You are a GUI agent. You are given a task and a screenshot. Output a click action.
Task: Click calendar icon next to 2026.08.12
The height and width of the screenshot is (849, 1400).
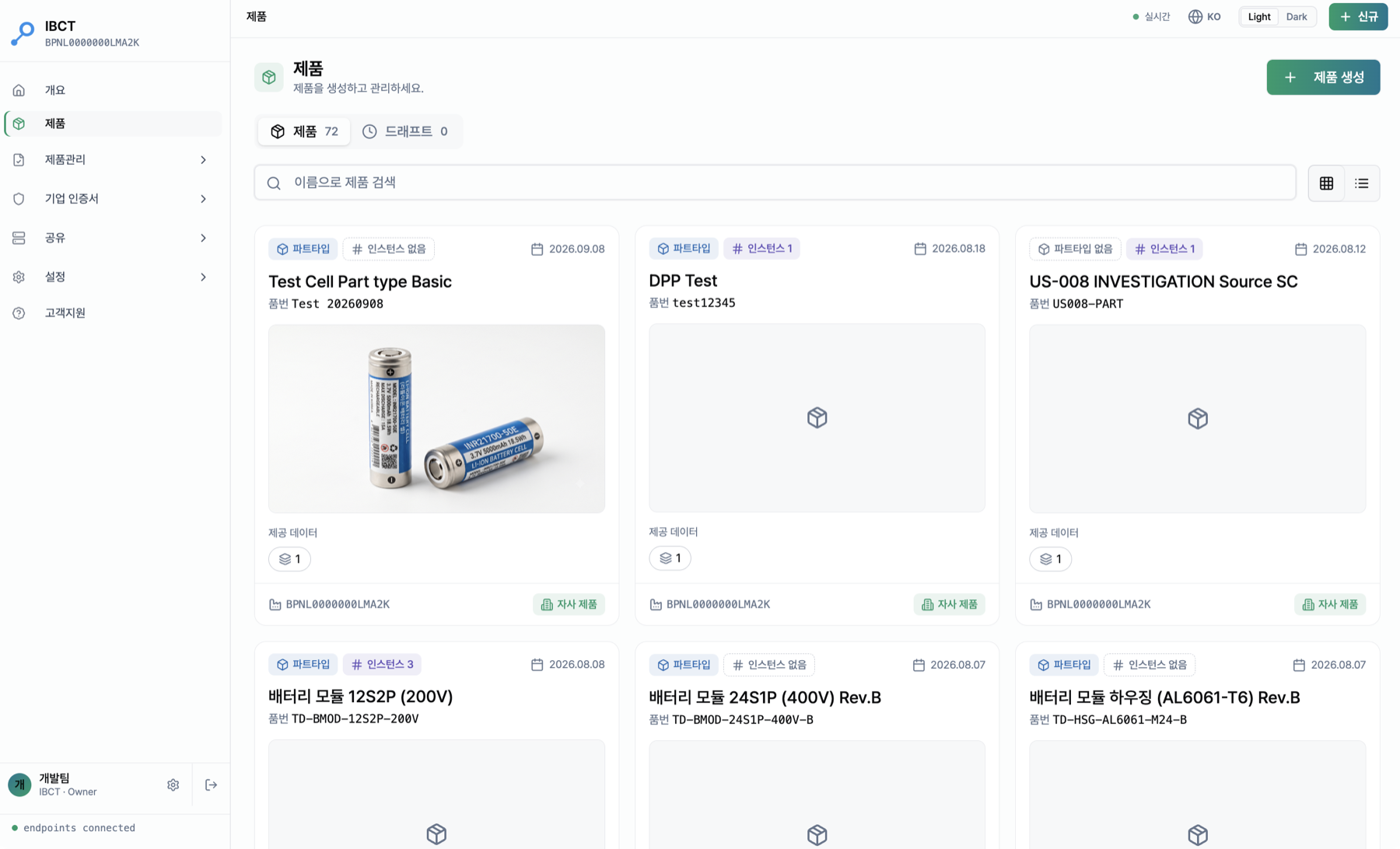pos(1300,250)
